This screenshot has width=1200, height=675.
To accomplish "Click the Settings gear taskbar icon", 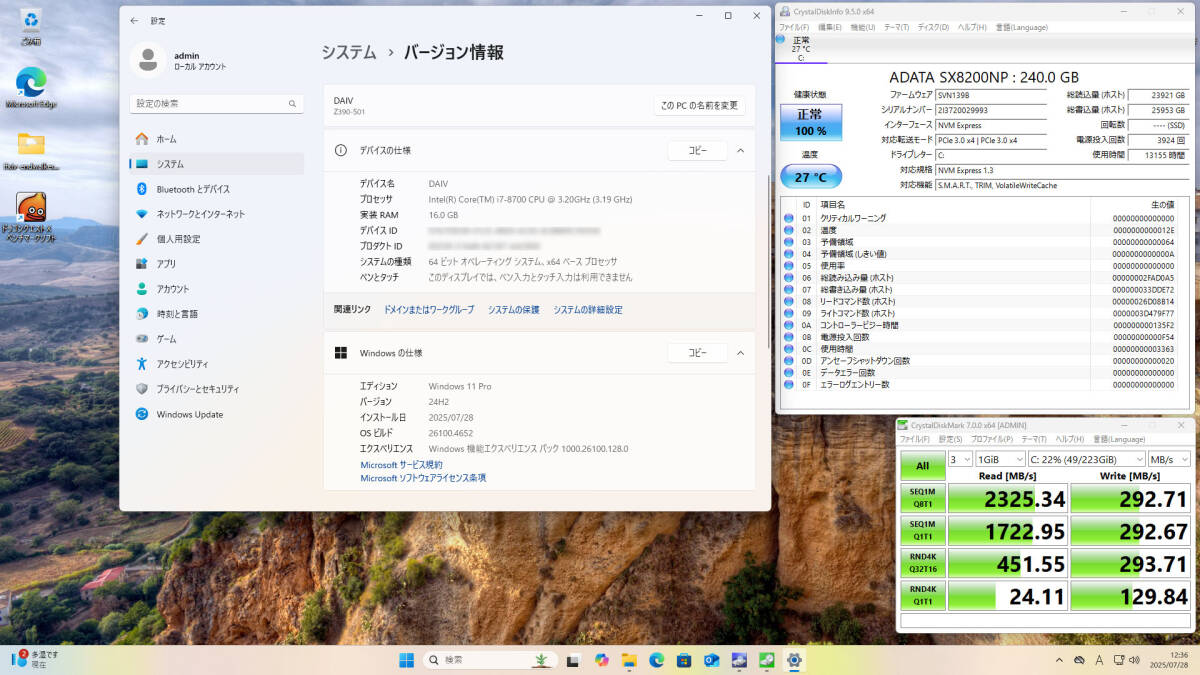I will (x=794, y=660).
